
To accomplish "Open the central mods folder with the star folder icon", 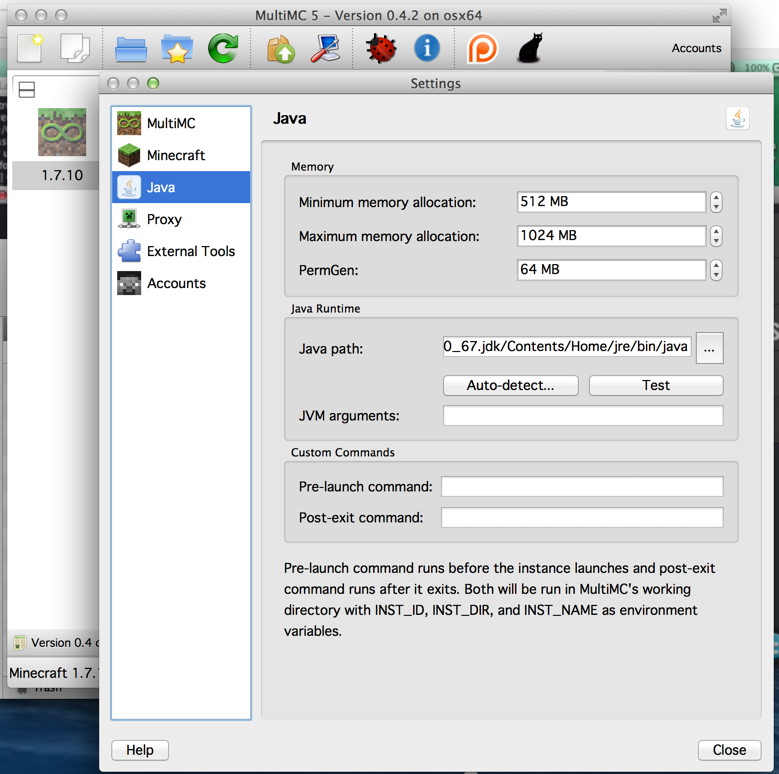I will 177,49.
